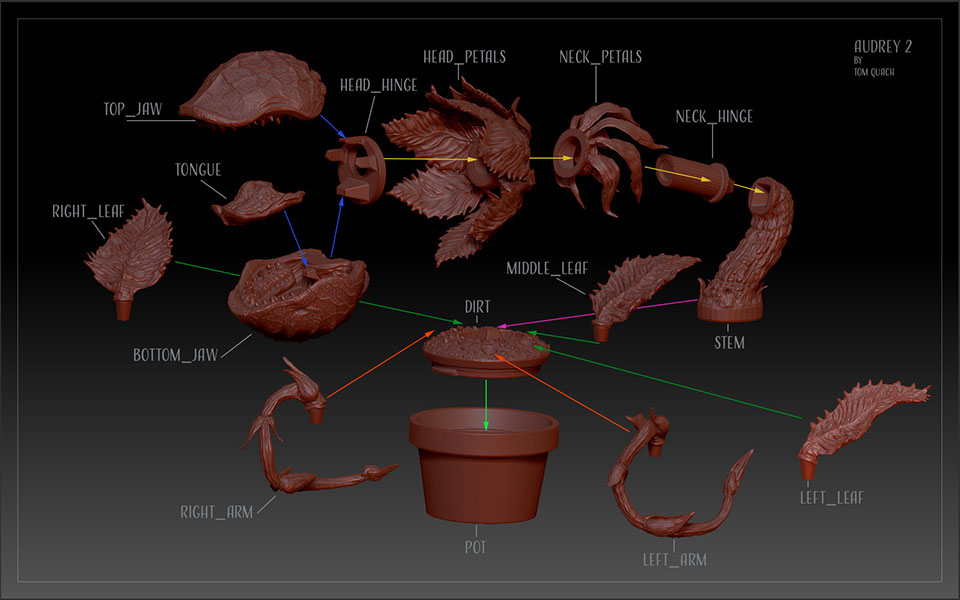Click the NECK_HINGE text label
Viewport: 960px width, 600px height.
[x=713, y=117]
